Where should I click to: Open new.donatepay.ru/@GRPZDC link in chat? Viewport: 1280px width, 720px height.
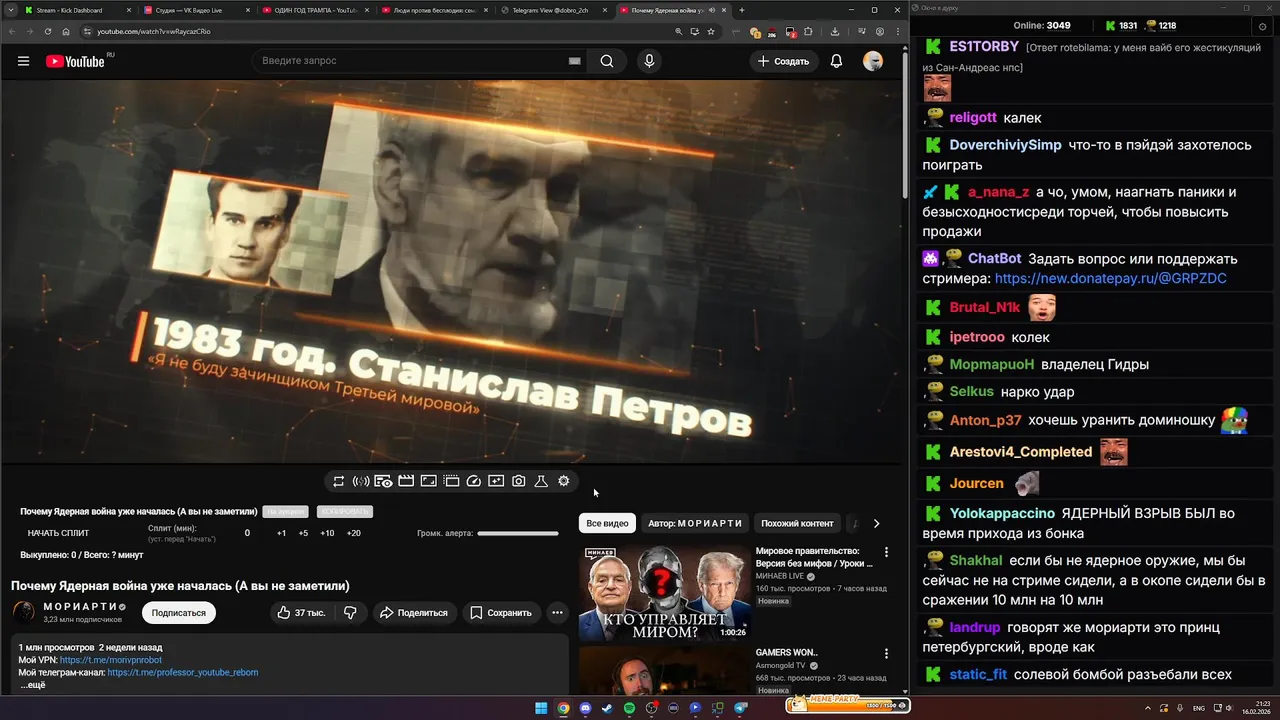(x=1110, y=279)
